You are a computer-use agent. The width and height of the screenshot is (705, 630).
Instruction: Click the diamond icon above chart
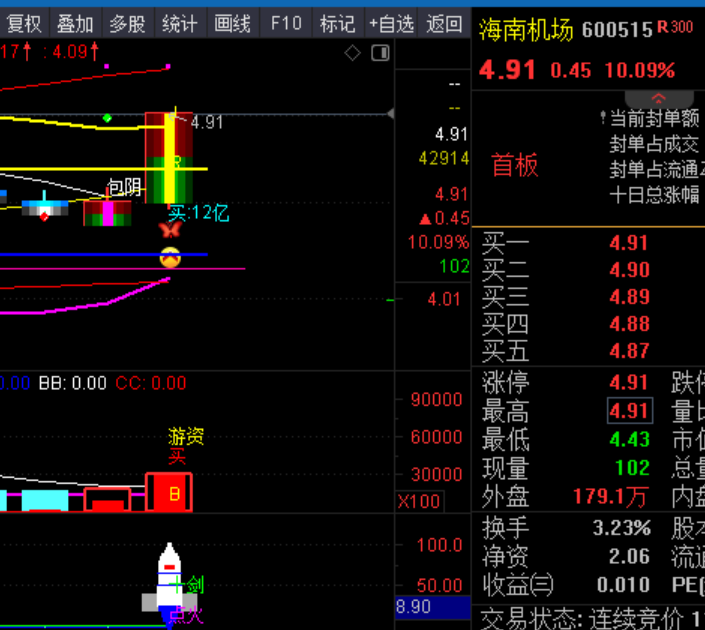tap(352, 53)
